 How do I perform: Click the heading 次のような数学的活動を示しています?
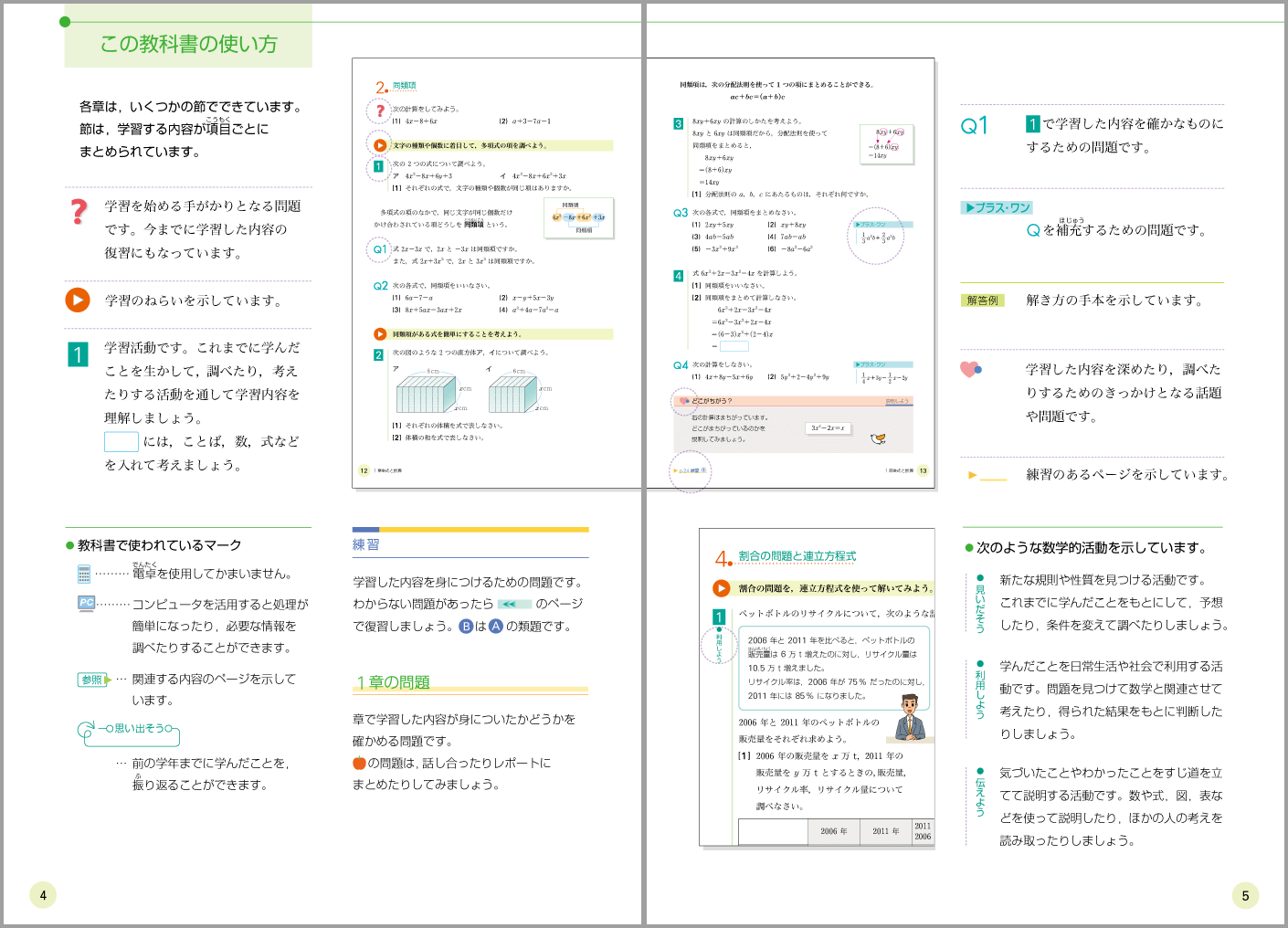pyautogui.click(x=1093, y=548)
